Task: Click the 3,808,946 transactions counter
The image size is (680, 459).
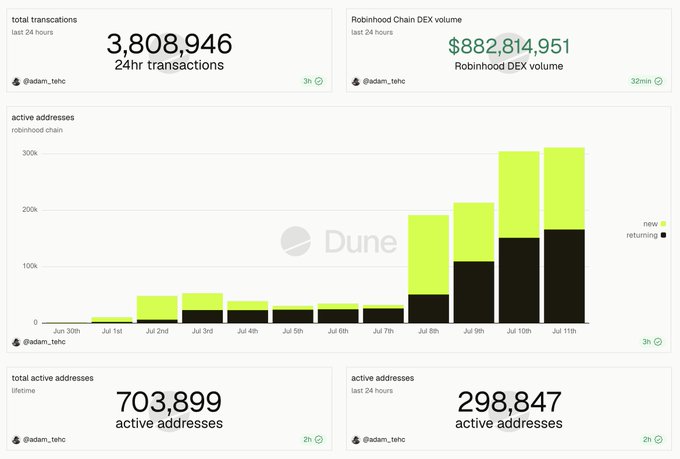Action: 169,44
